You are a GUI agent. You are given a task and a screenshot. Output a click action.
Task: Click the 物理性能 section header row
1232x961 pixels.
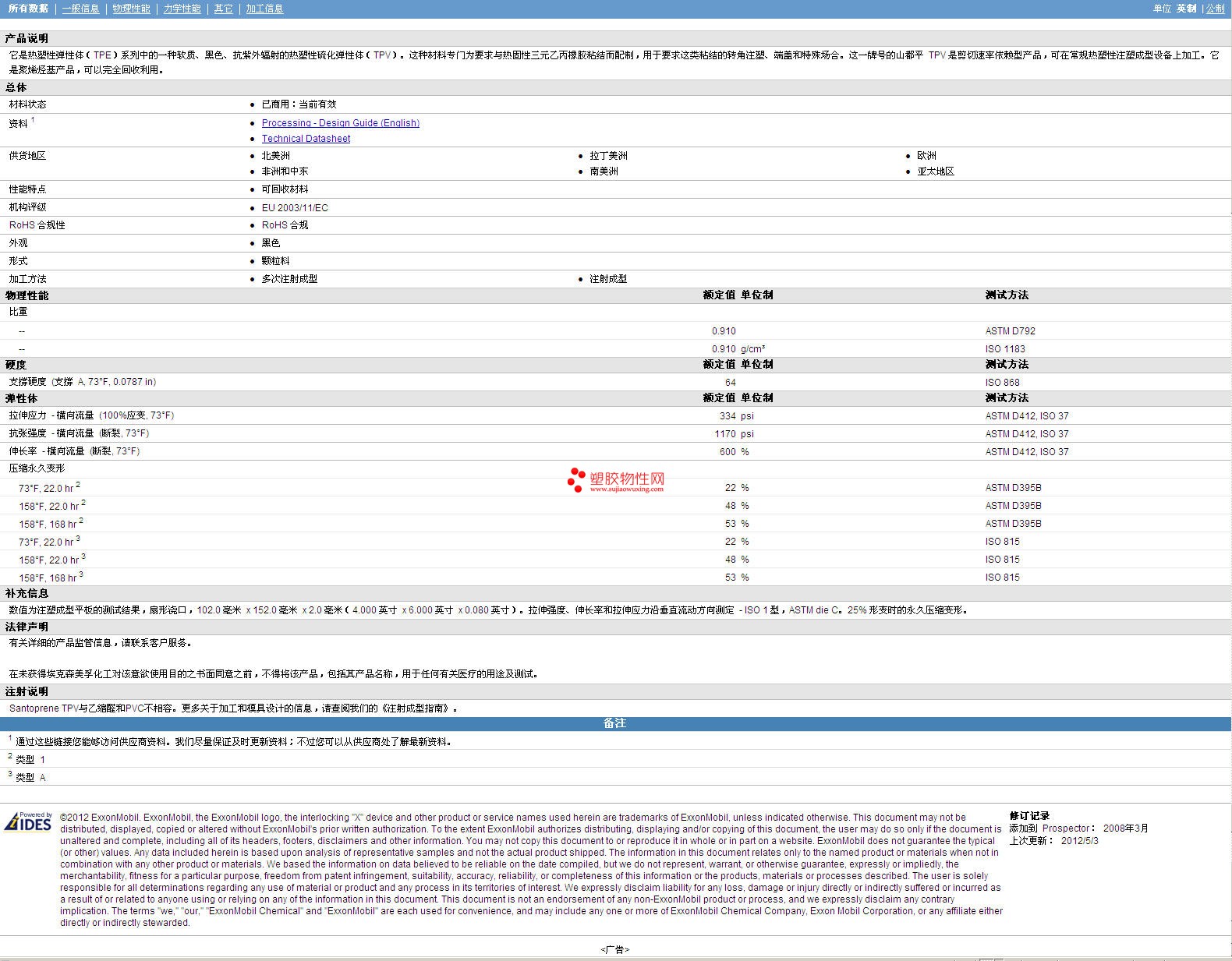tap(27, 295)
